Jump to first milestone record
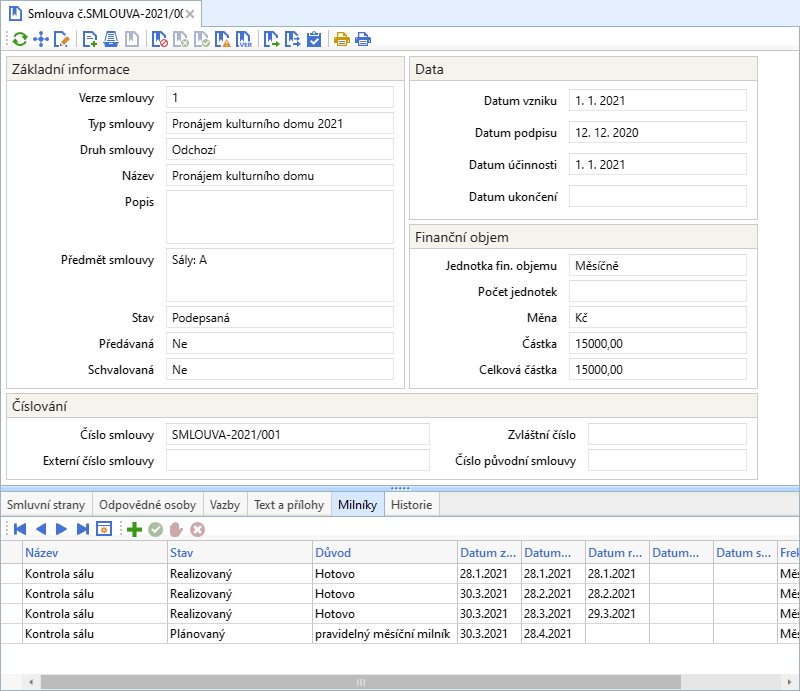This screenshot has height=691, width=800. pos(20,529)
